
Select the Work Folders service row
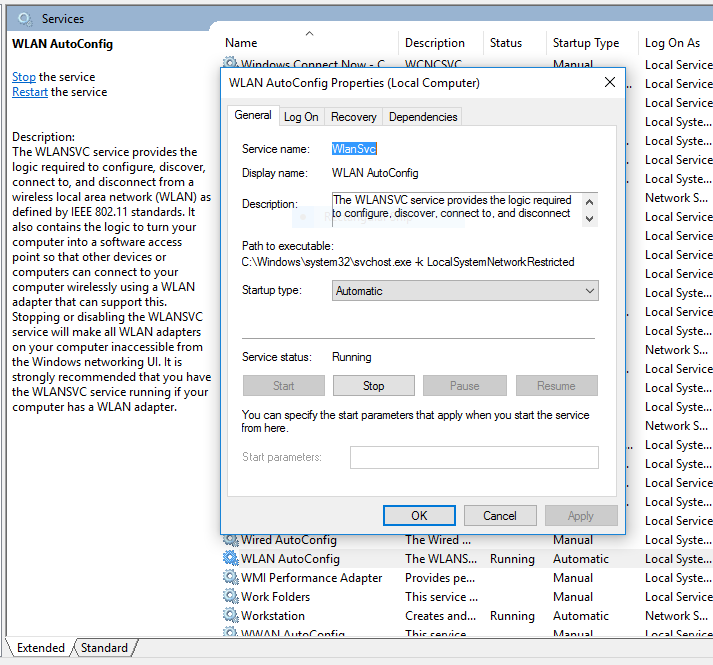click(467, 597)
